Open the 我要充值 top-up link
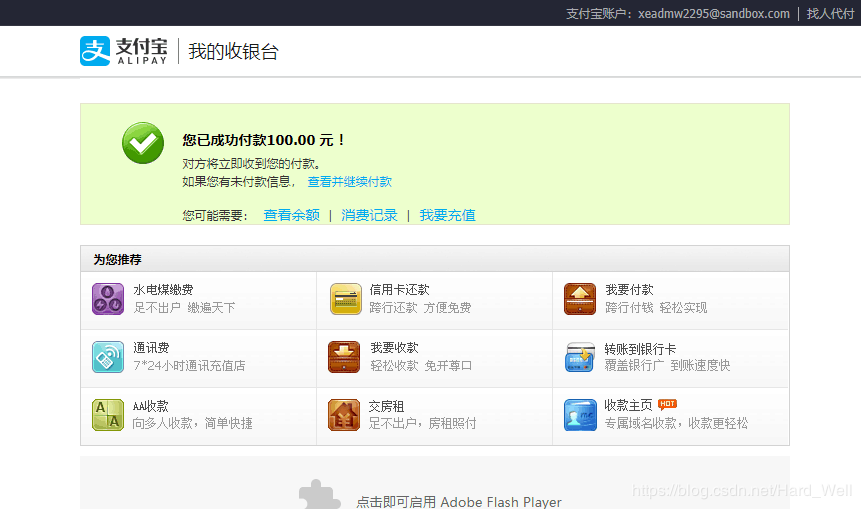 [x=448, y=215]
